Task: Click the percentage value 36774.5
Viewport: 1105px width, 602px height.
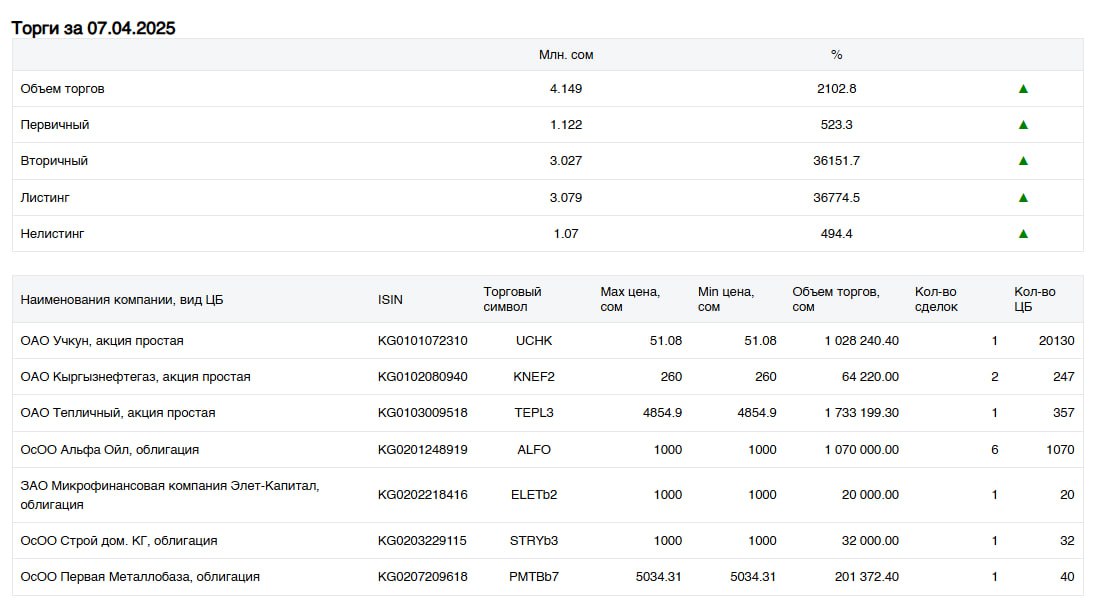Action: (x=837, y=197)
